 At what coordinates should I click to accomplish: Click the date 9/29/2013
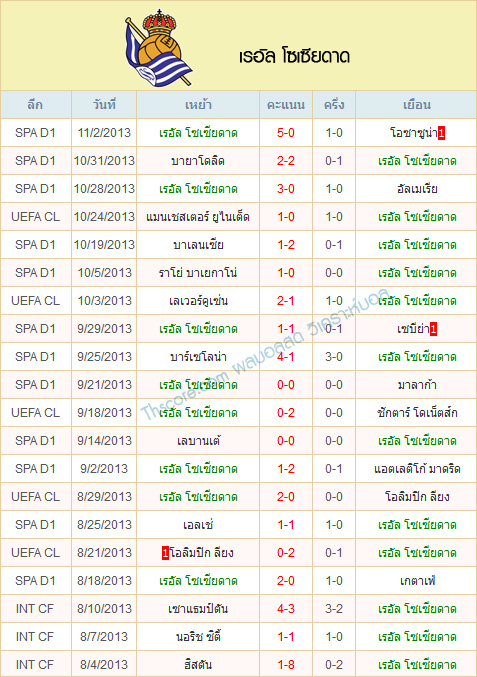point(104,329)
